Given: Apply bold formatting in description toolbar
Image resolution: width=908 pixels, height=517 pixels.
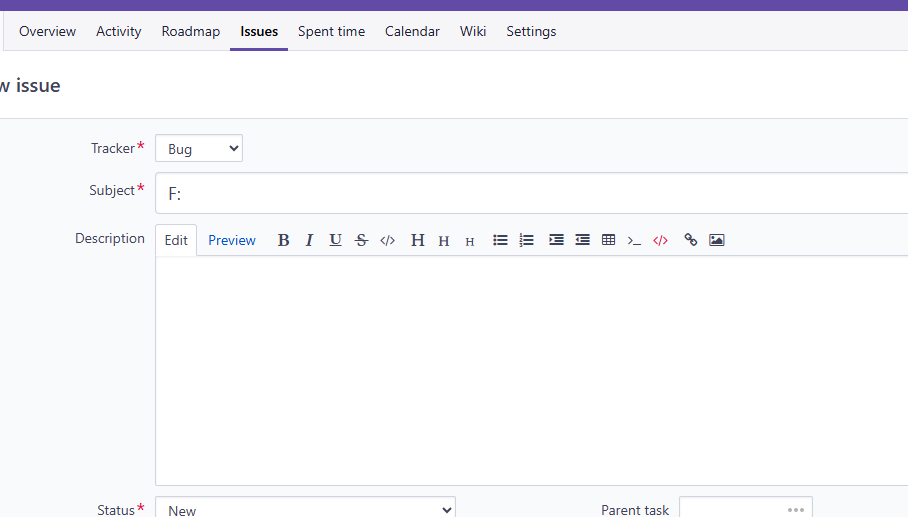Looking at the screenshot, I should tap(283, 240).
